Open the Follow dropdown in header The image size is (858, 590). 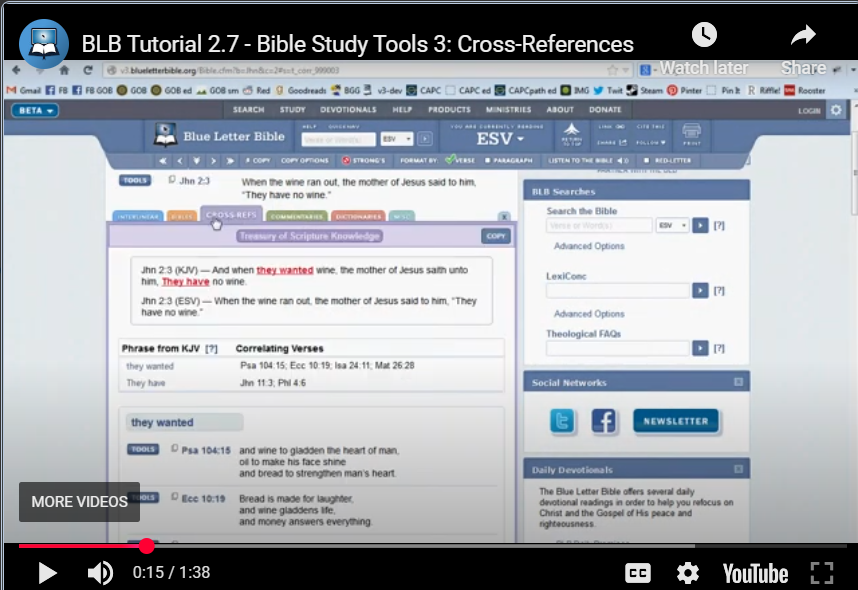(x=651, y=143)
